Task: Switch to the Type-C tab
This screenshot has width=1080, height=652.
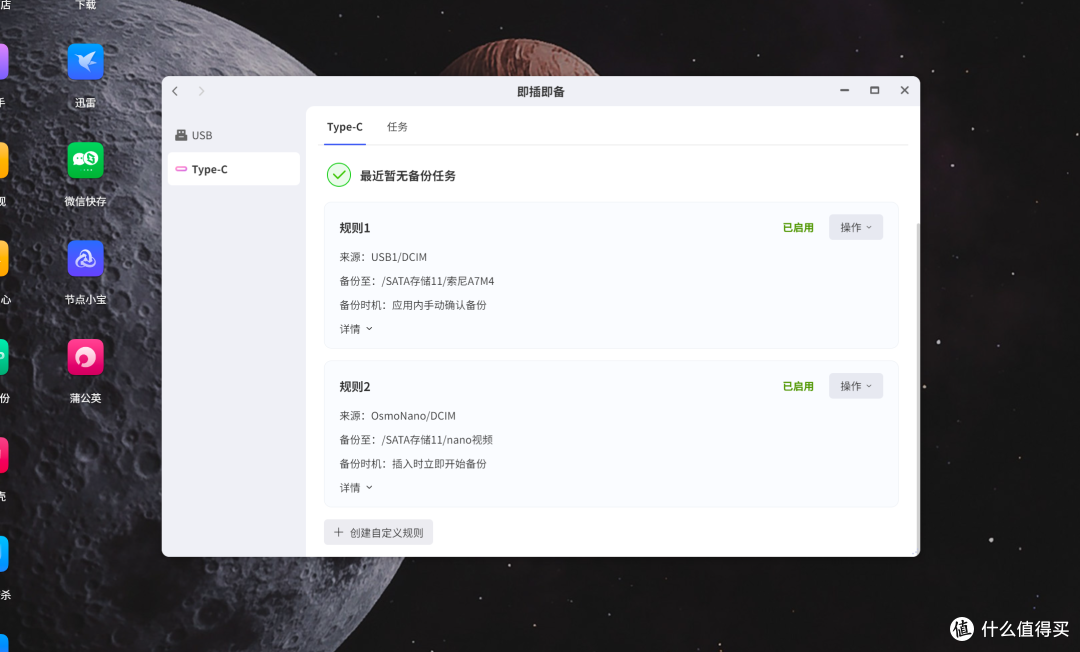Action: click(344, 127)
